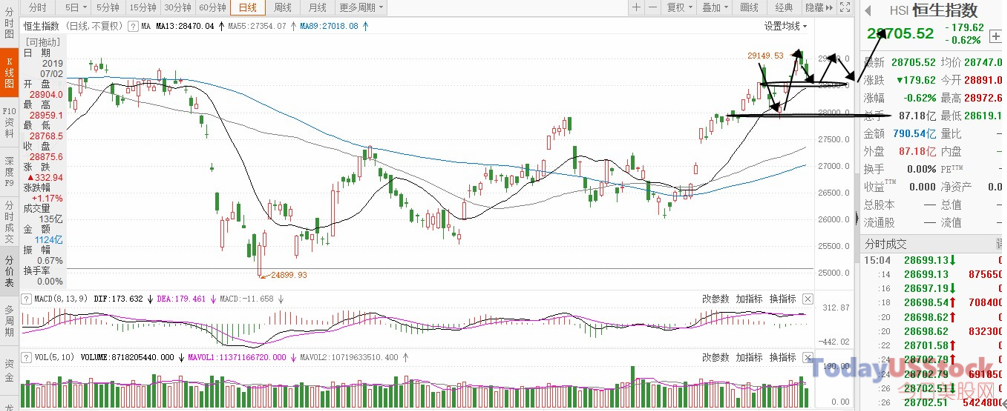This screenshot has width=1007, height=411.
Task: Click VOL 加指标 button
Action: point(749,356)
